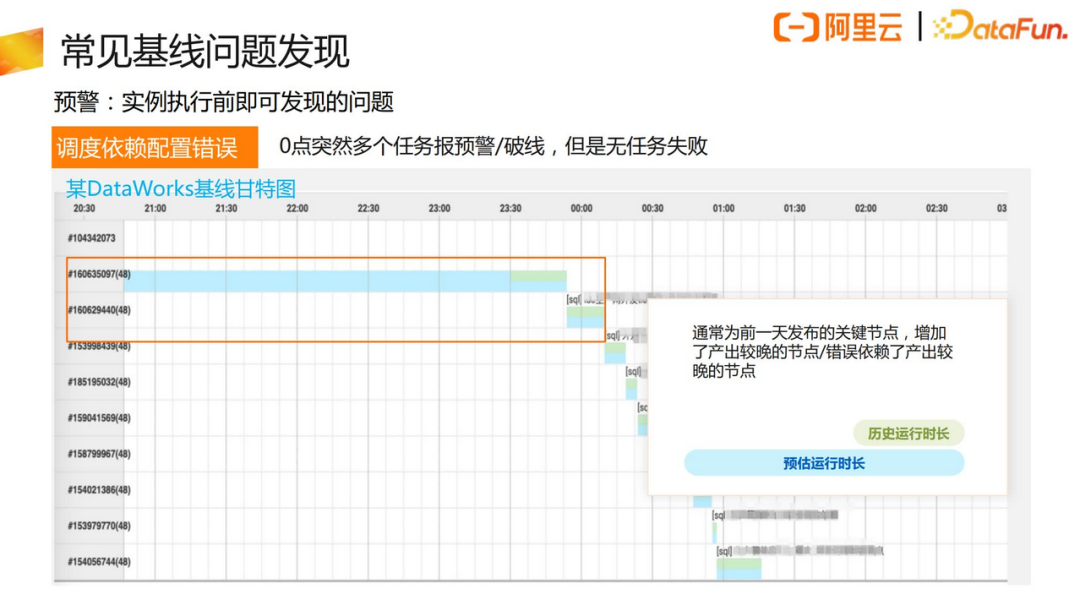Select Gantt row #153979770(48)
Viewport: 1080px width, 600px height.
click(98, 526)
